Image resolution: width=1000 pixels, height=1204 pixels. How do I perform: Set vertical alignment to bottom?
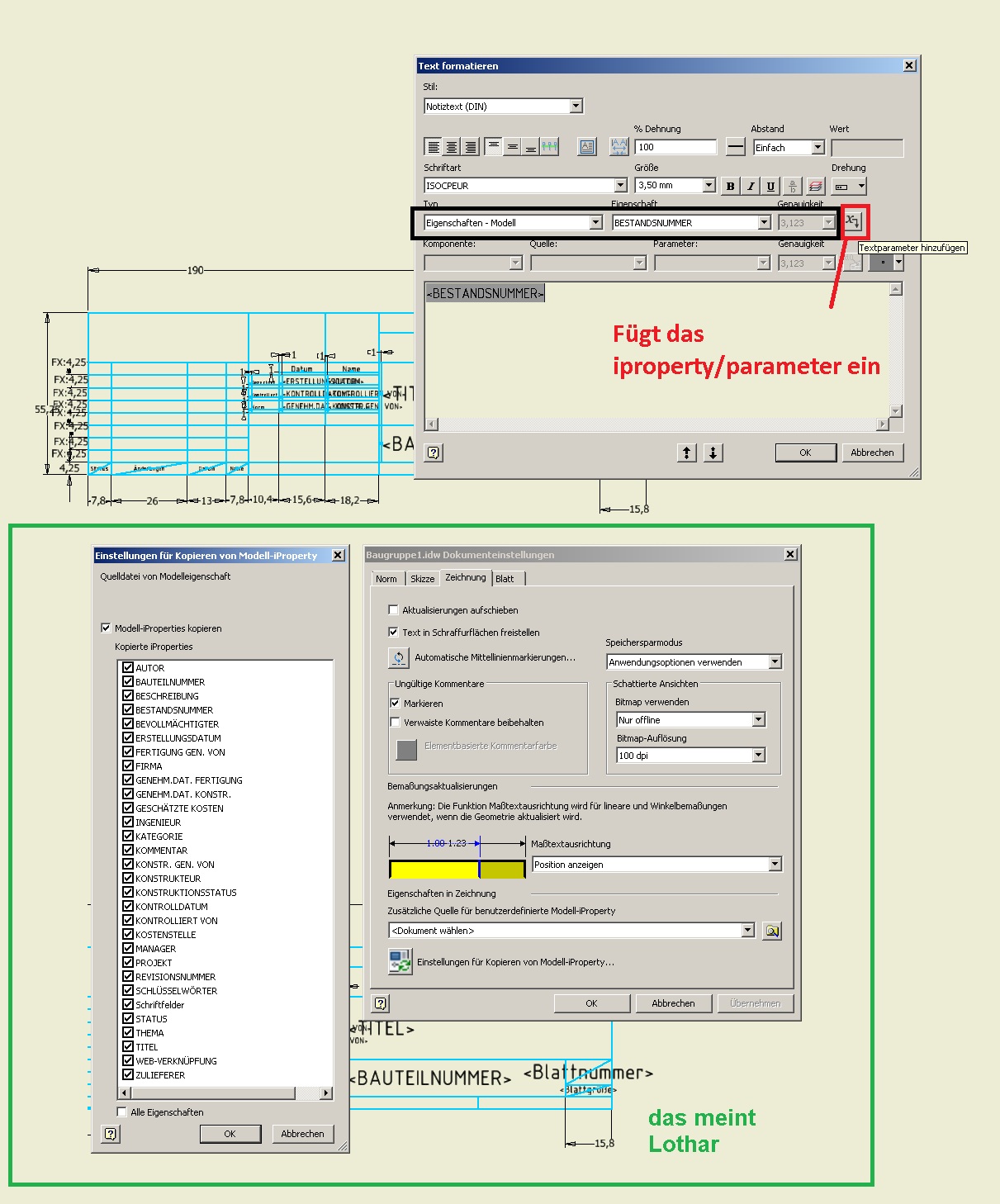tap(531, 147)
